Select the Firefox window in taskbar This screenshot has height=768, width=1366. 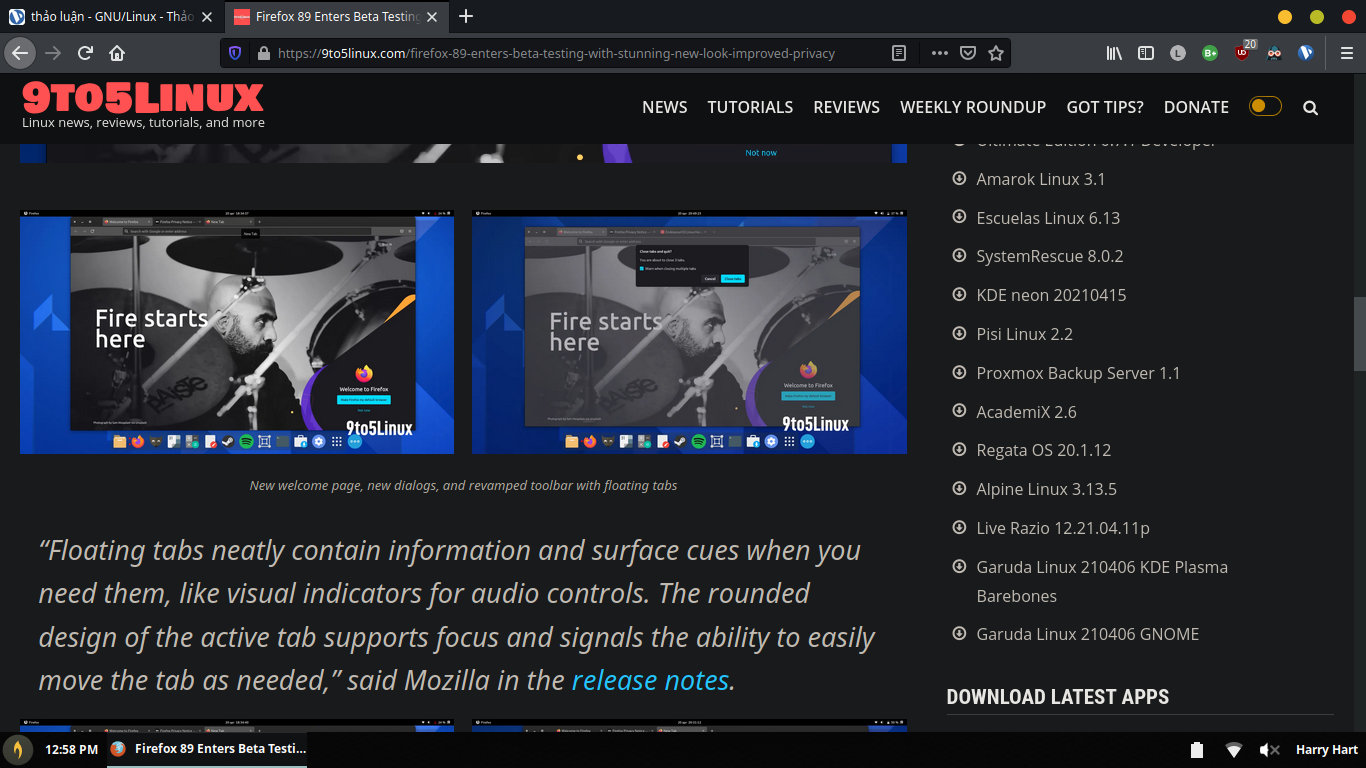coord(208,749)
